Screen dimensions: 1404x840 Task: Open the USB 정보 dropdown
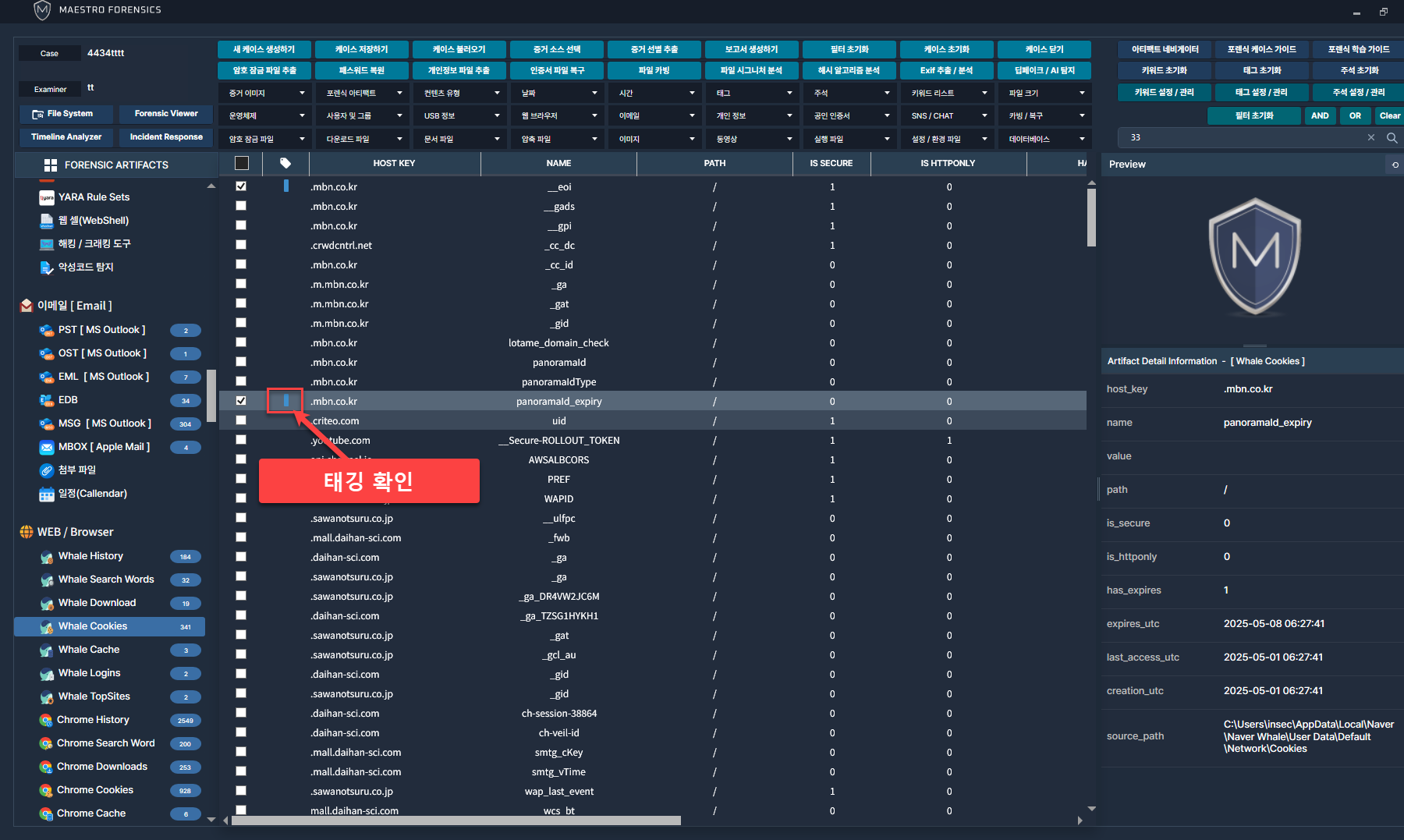(x=459, y=116)
